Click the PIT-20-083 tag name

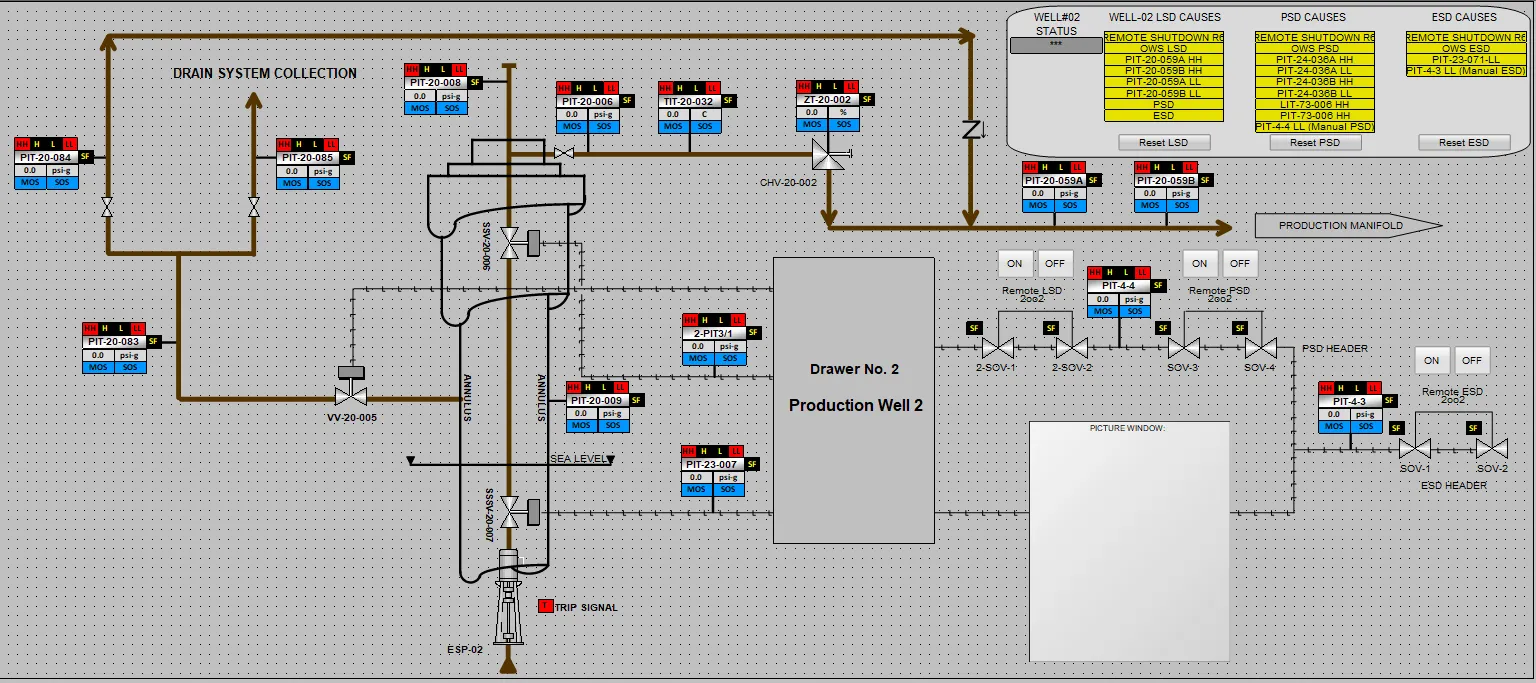point(114,342)
